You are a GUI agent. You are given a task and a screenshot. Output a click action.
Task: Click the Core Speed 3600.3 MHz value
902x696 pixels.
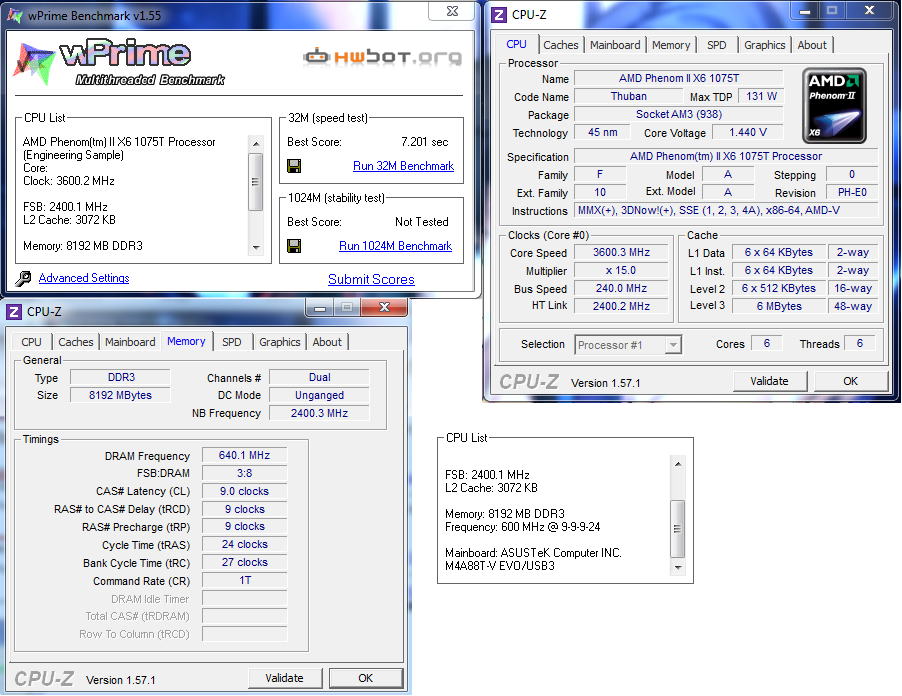(x=621, y=253)
